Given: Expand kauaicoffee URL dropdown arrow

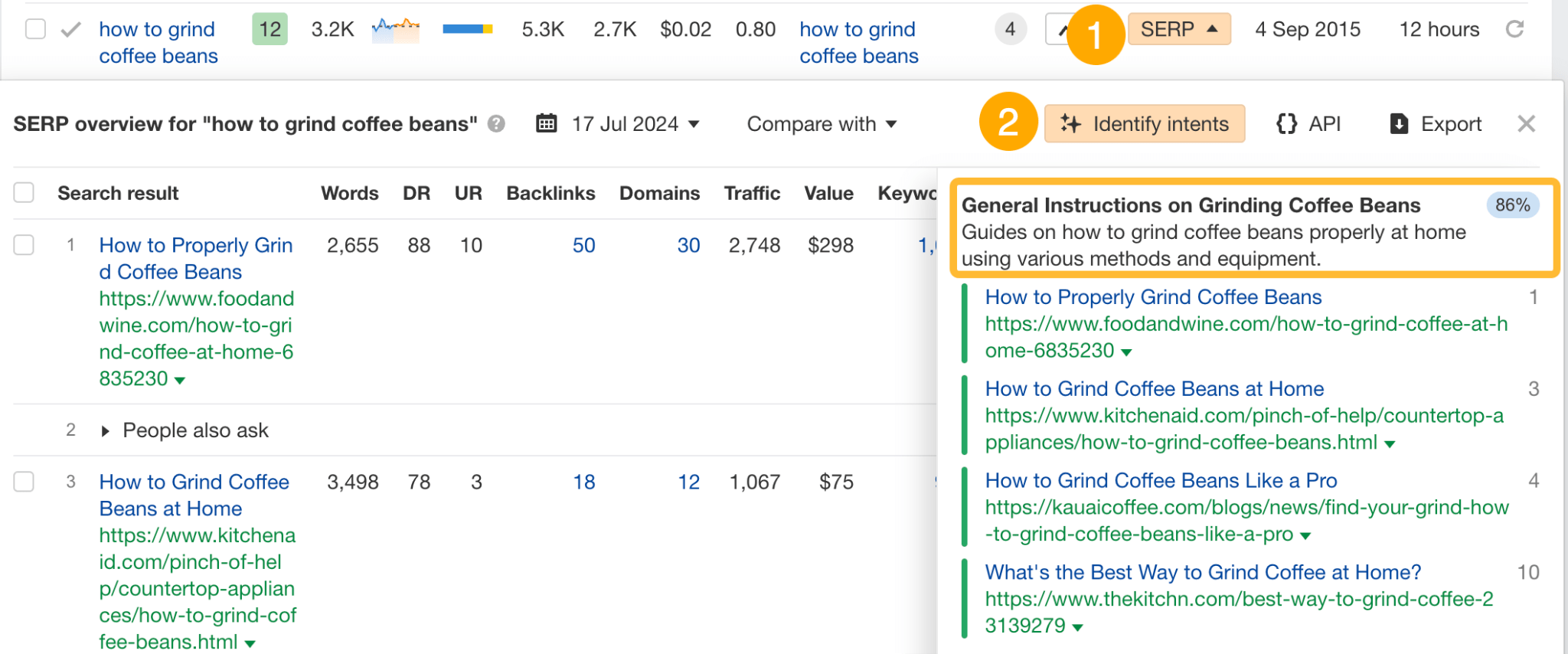Looking at the screenshot, I should (x=1305, y=536).
